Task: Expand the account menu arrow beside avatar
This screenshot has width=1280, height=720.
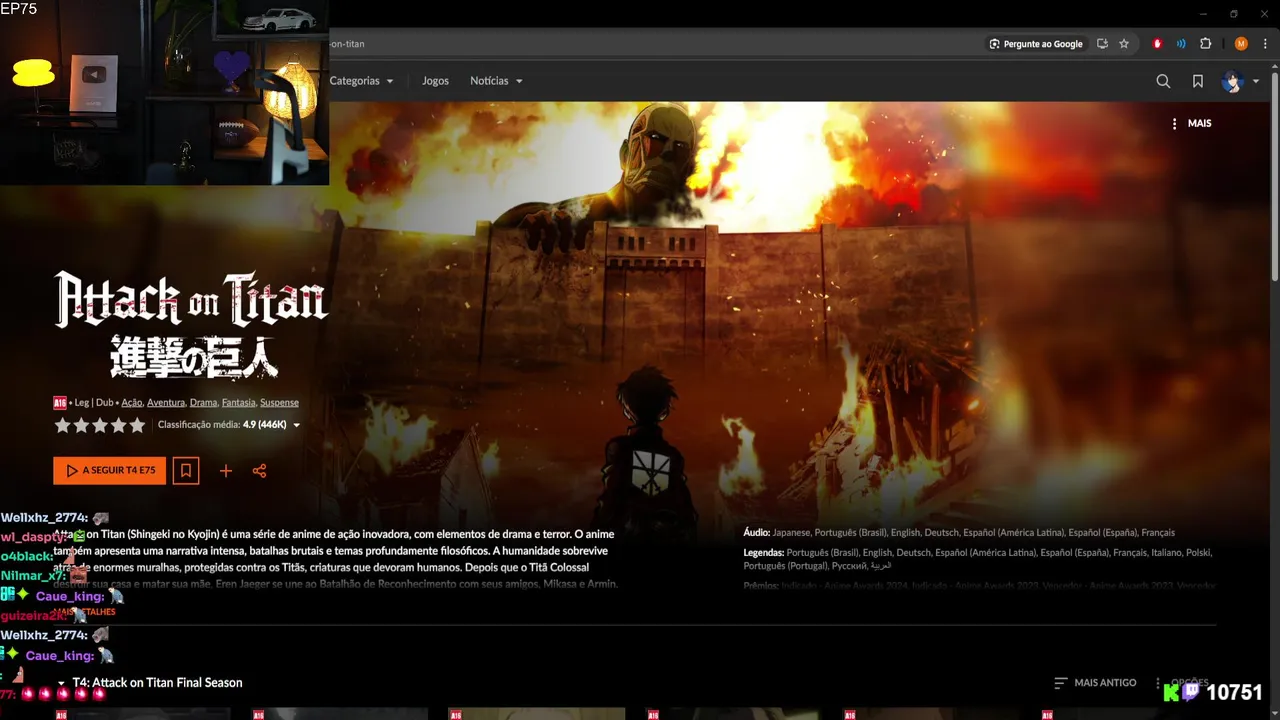Action: click(x=1256, y=82)
